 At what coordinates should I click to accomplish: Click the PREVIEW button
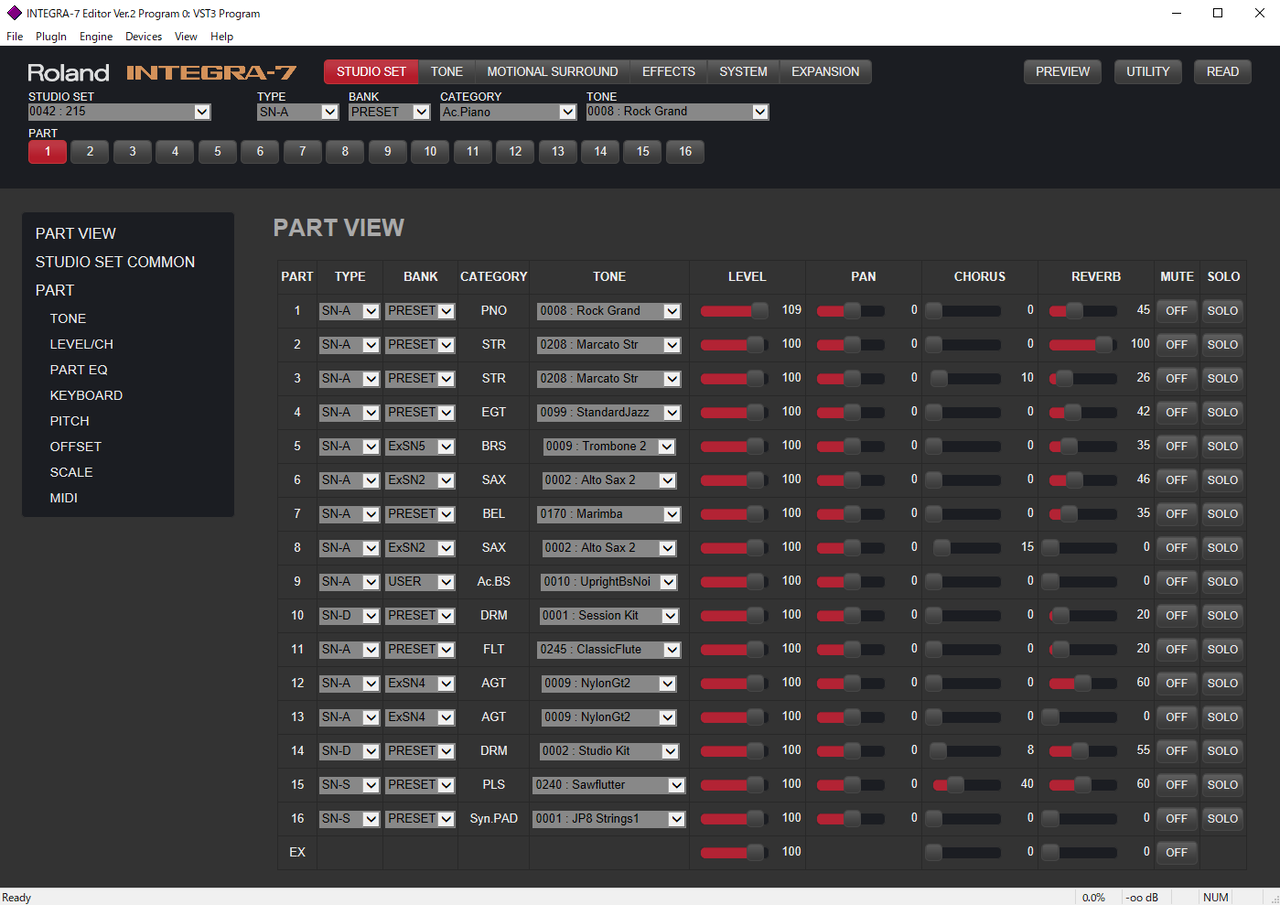[x=1062, y=72]
